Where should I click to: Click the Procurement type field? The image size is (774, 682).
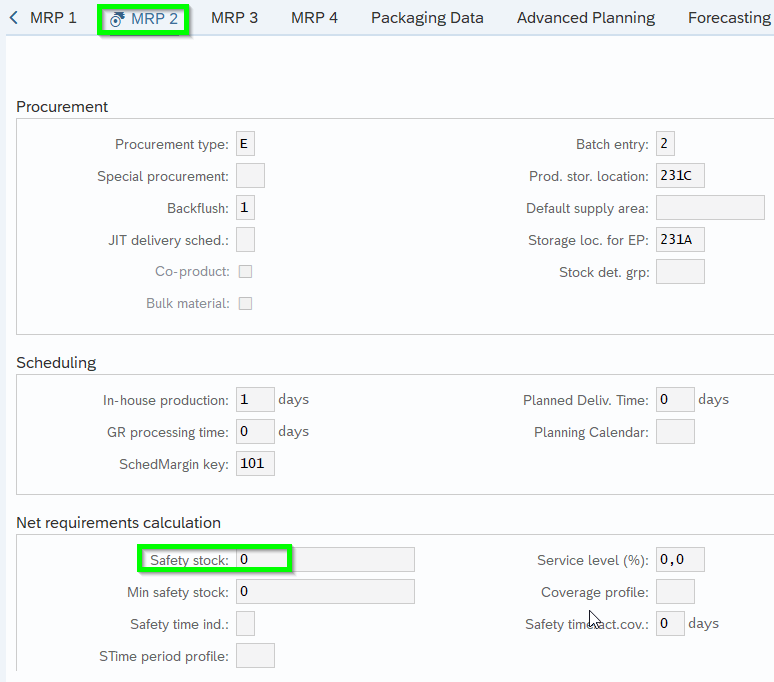tap(245, 144)
